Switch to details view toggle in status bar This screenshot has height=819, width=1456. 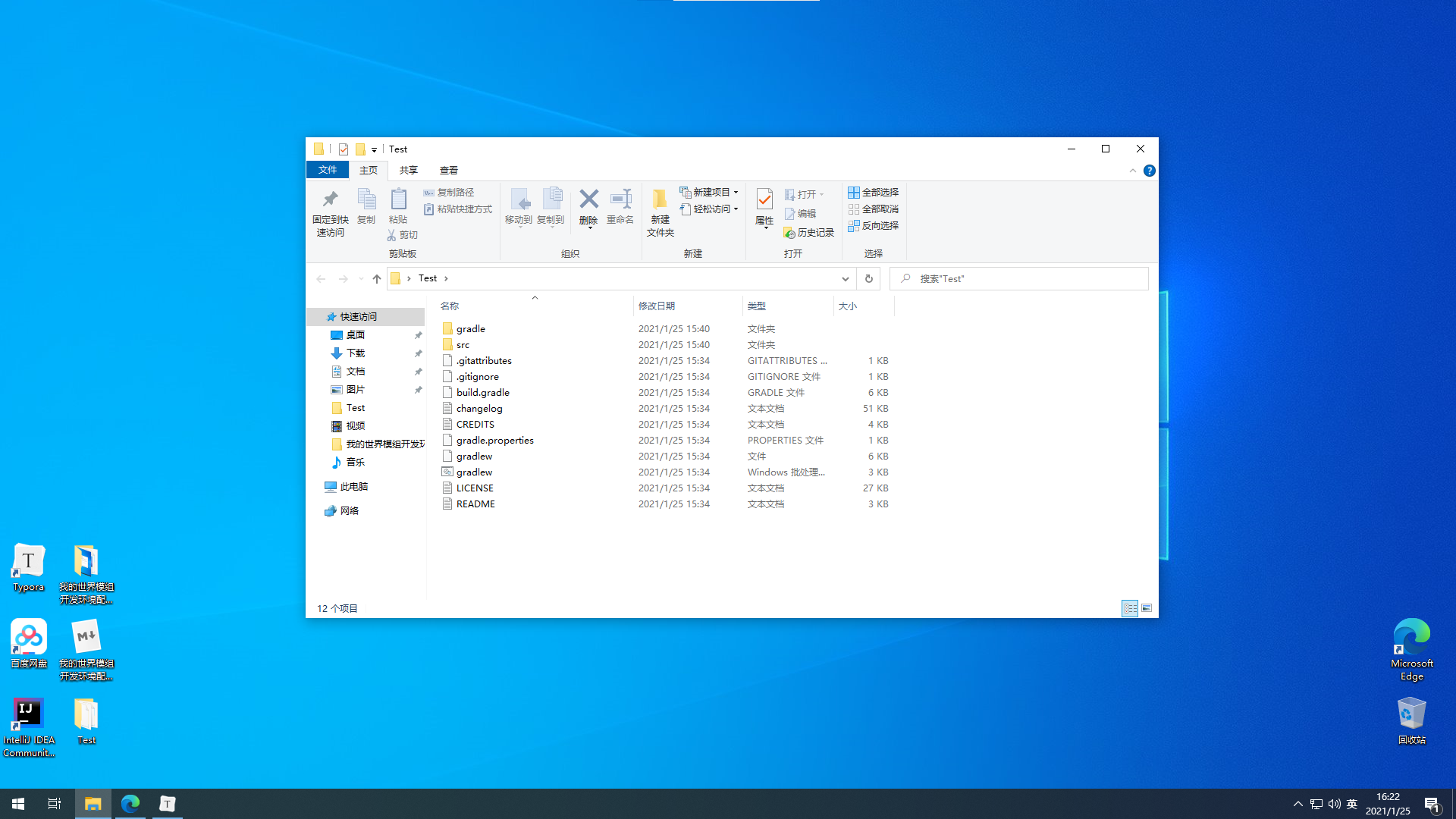pos(1130,608)
